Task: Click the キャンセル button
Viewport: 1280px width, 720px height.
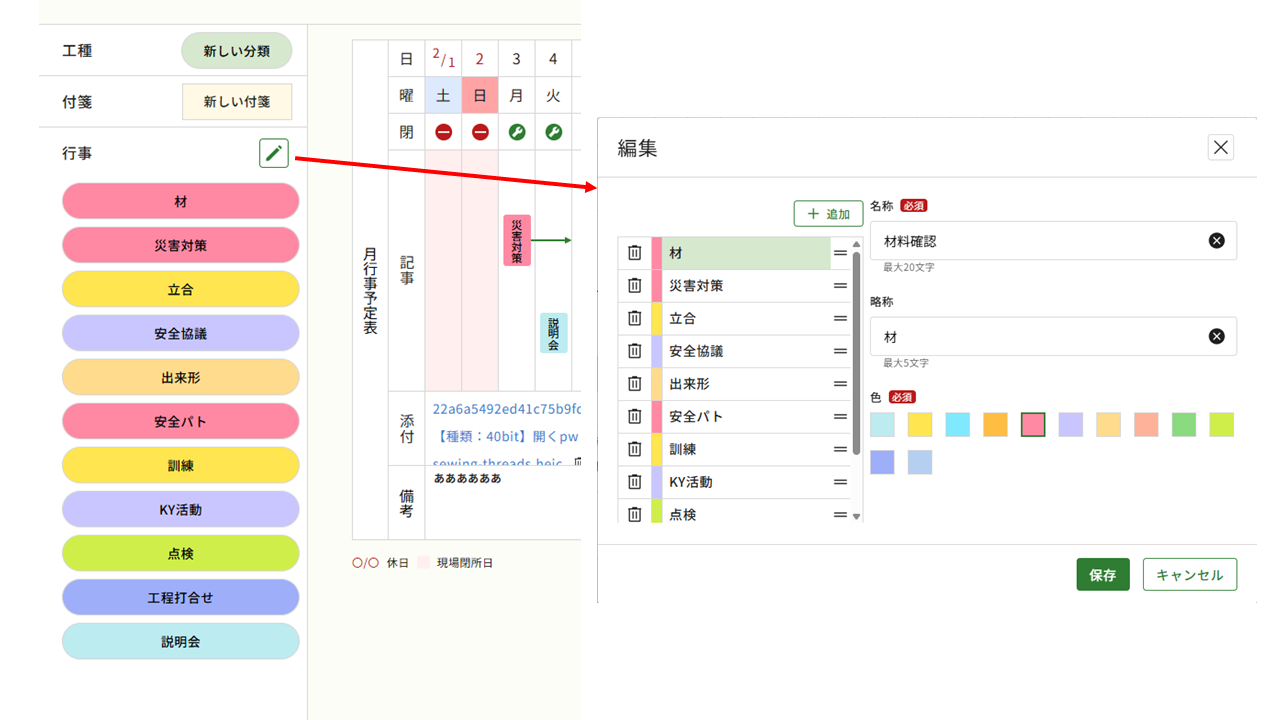Action: pyautogui.click(x=1189, y=575)
